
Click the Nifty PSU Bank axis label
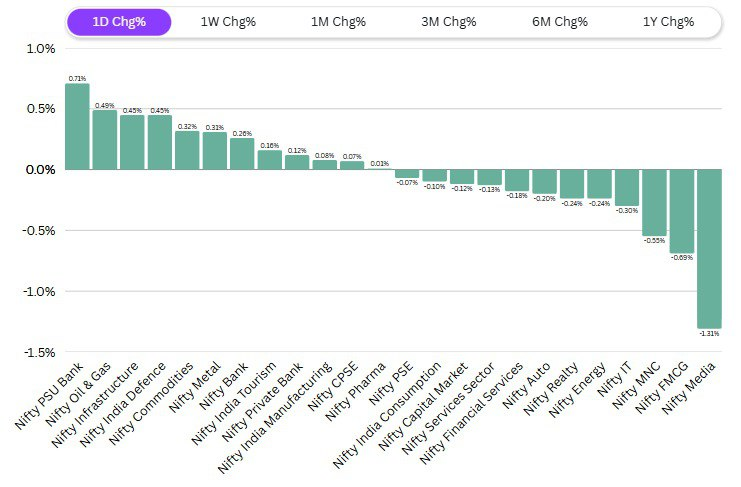point(49,396)
